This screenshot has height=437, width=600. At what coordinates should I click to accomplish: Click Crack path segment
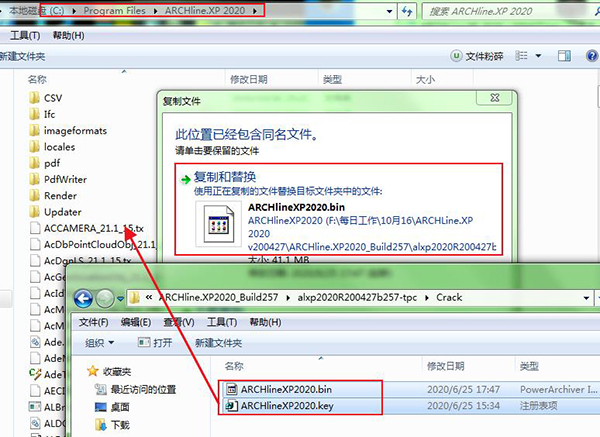[x=449, y=297]
